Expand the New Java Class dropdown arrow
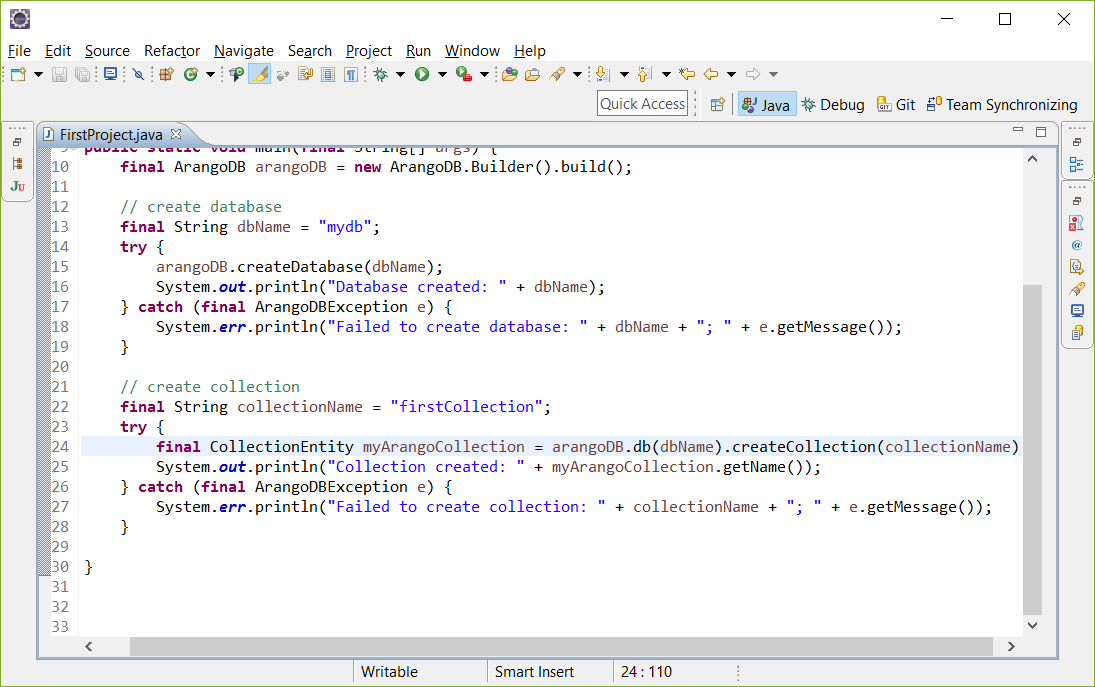 pos(210,74)
